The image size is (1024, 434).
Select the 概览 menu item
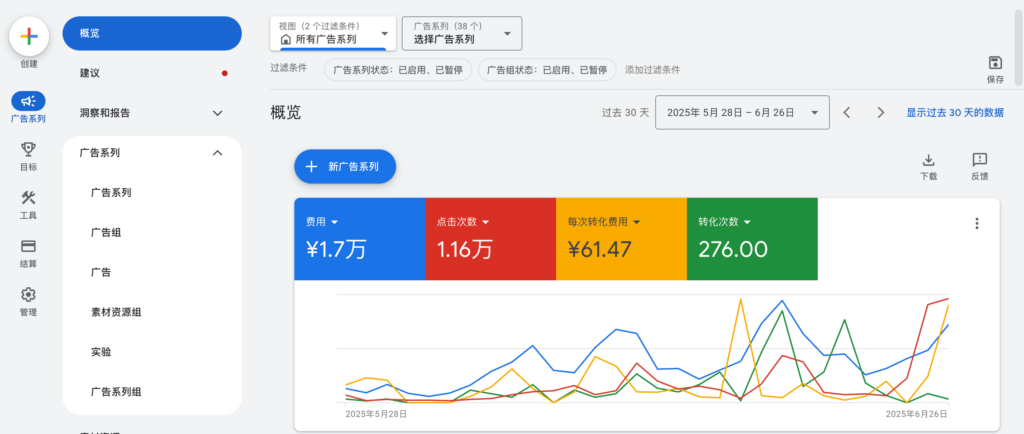(x=152, y=33)
